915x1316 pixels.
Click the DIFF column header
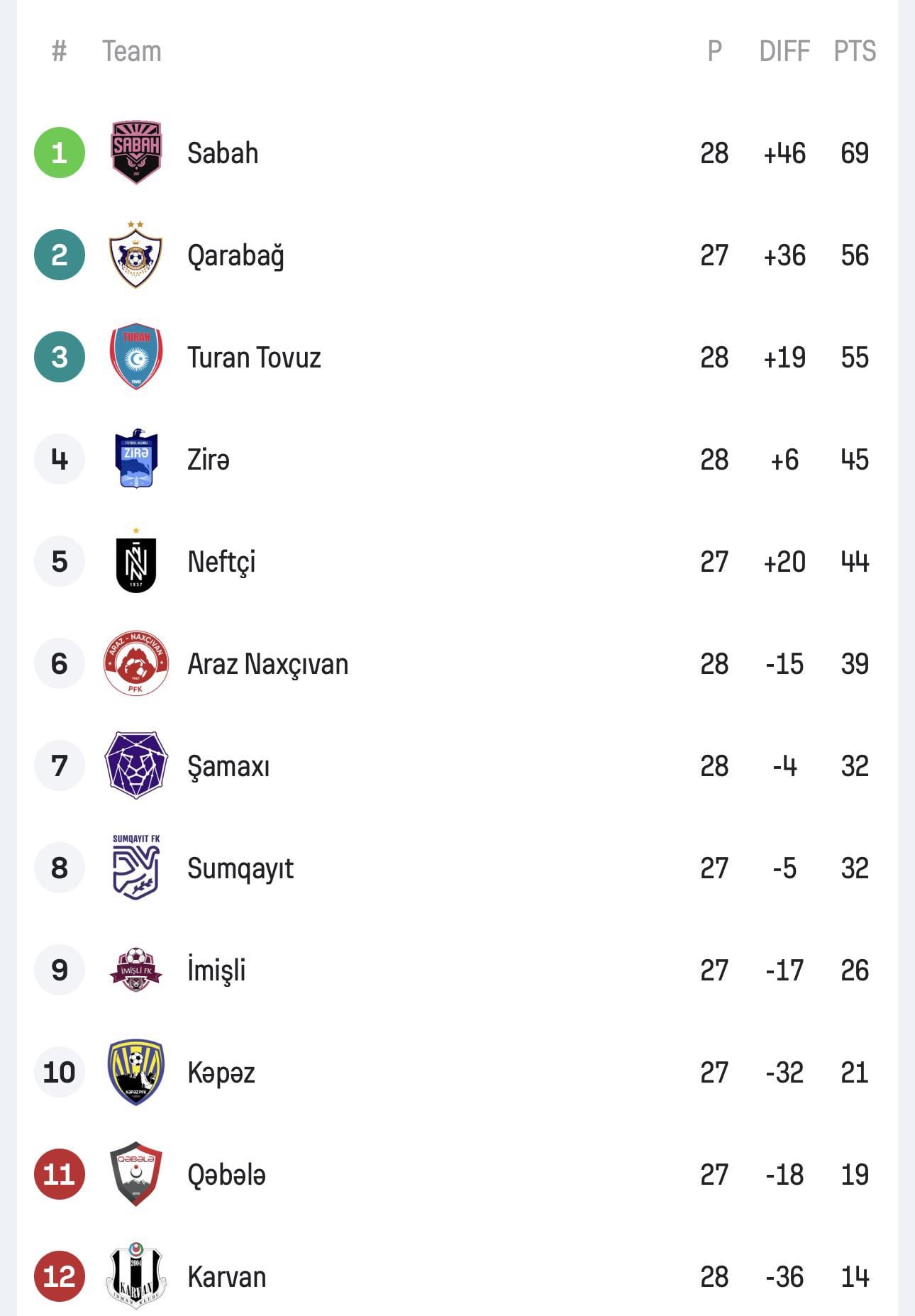[x=784, y=51]
